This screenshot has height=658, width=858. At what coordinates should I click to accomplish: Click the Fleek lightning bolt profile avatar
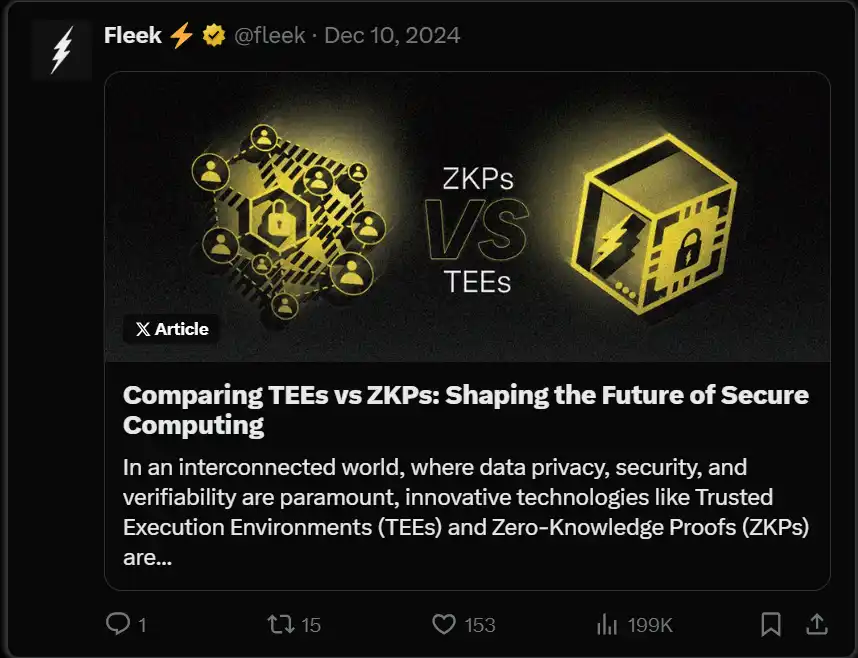pyautogui.click(x=59, y=48)
